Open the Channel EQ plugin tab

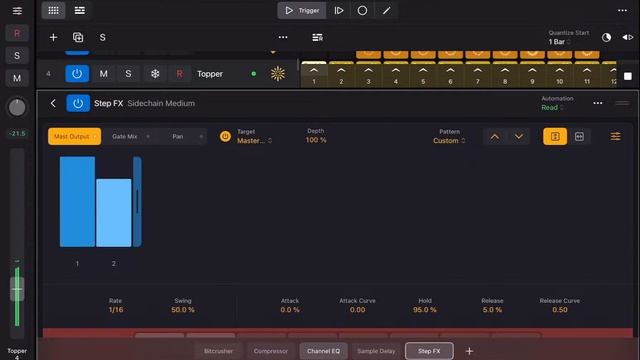(323, 351)
